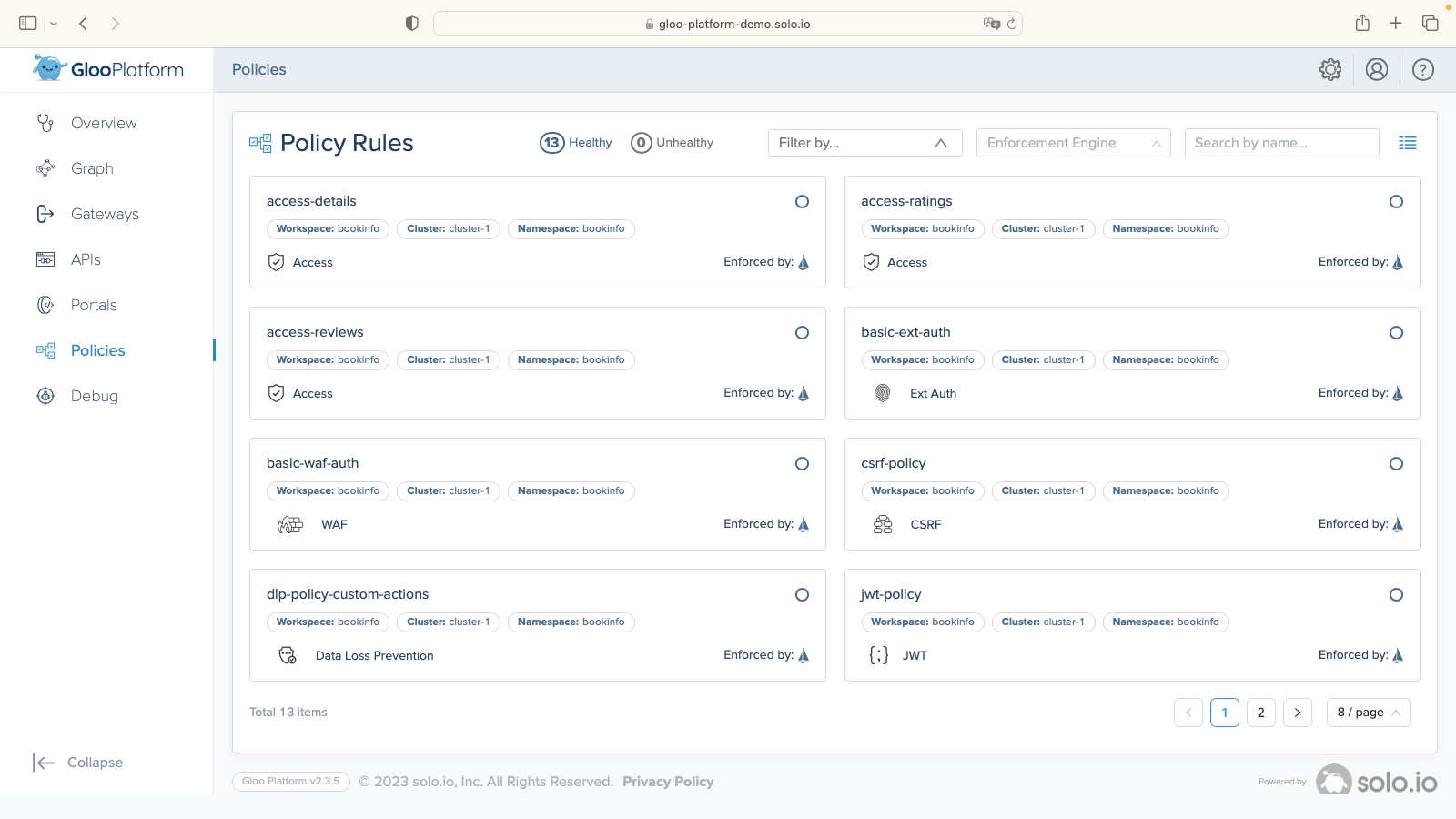Image resolution: width=1456 pixels, height=819 pixels.
Task: Open the APIs sidebar icon
Action: pos(45,259)
